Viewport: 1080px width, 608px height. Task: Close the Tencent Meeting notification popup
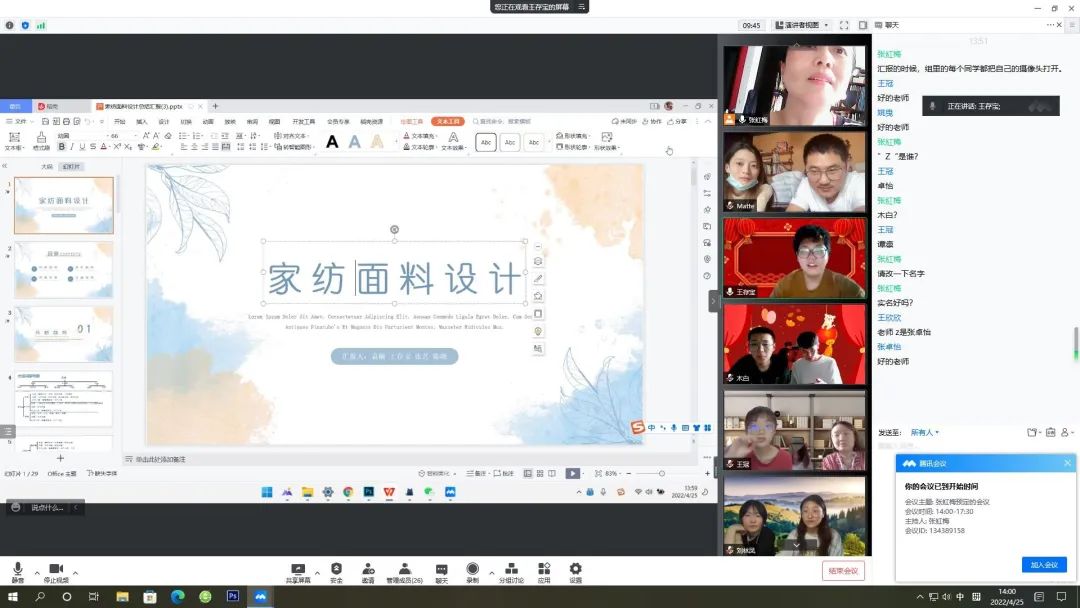[1068, 463]
